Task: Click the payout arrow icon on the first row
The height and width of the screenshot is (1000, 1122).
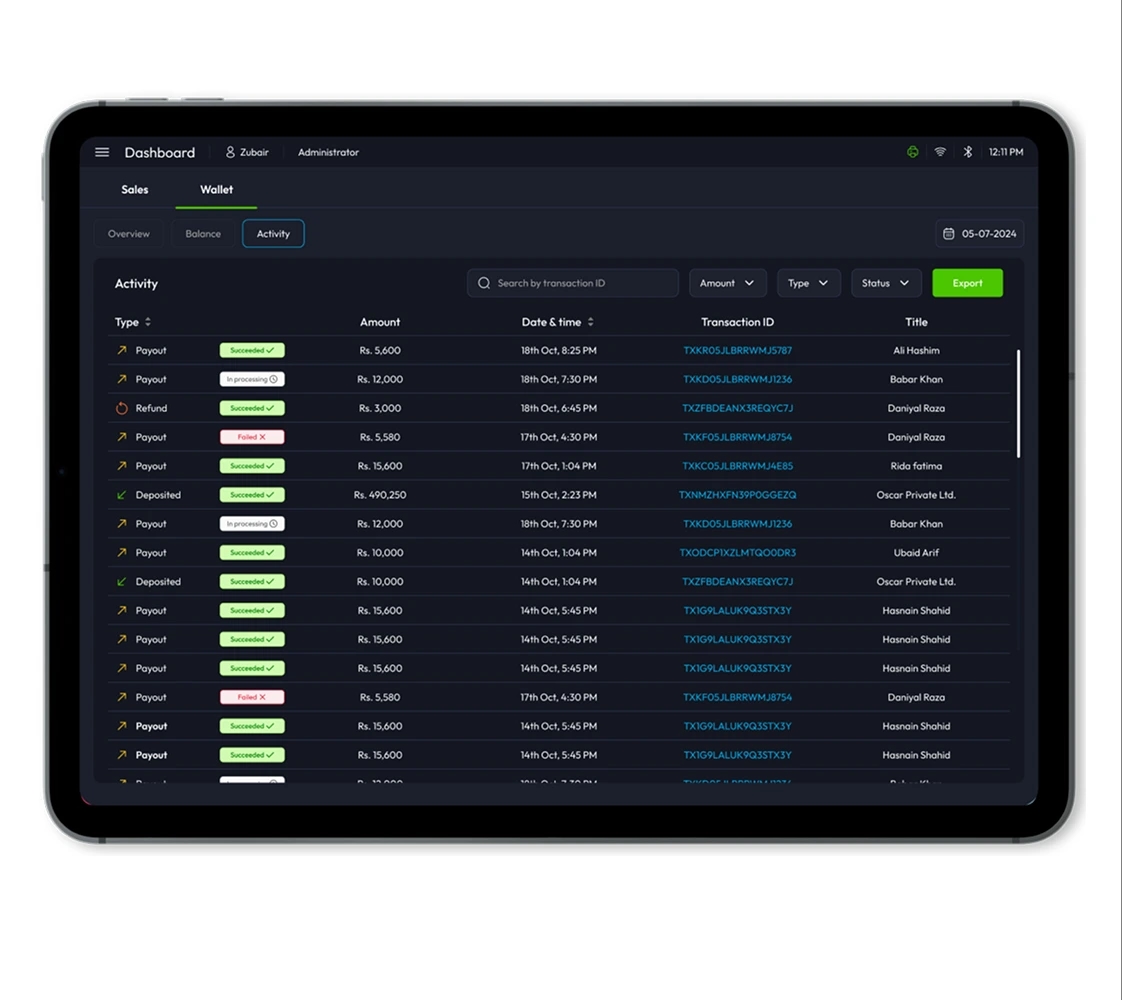Action: coord(124,350)
